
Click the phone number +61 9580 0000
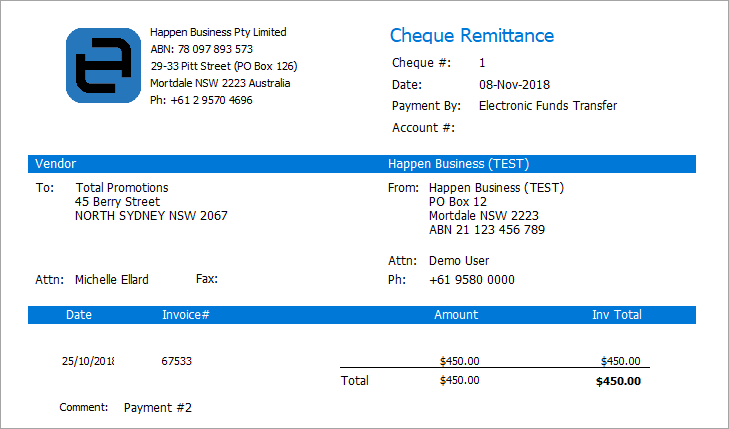coord(472,280)
